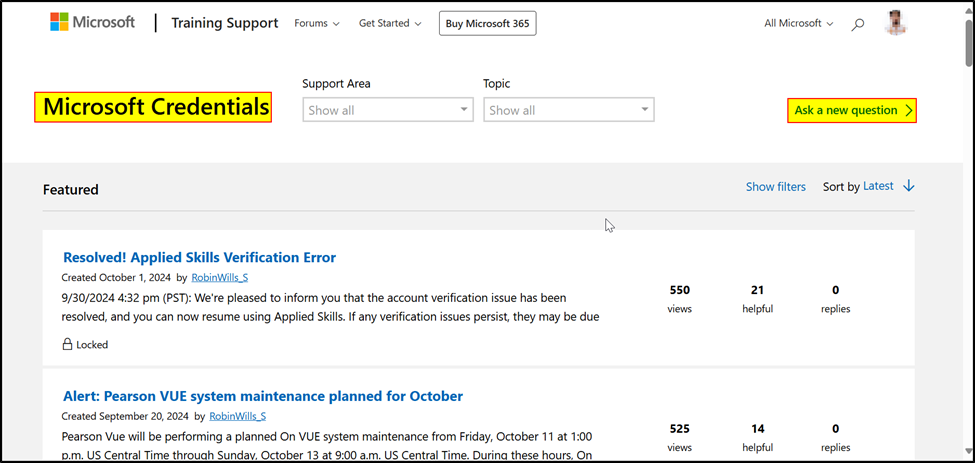
Task: Open the Forums menu
Action: click(x=316, y=23)
